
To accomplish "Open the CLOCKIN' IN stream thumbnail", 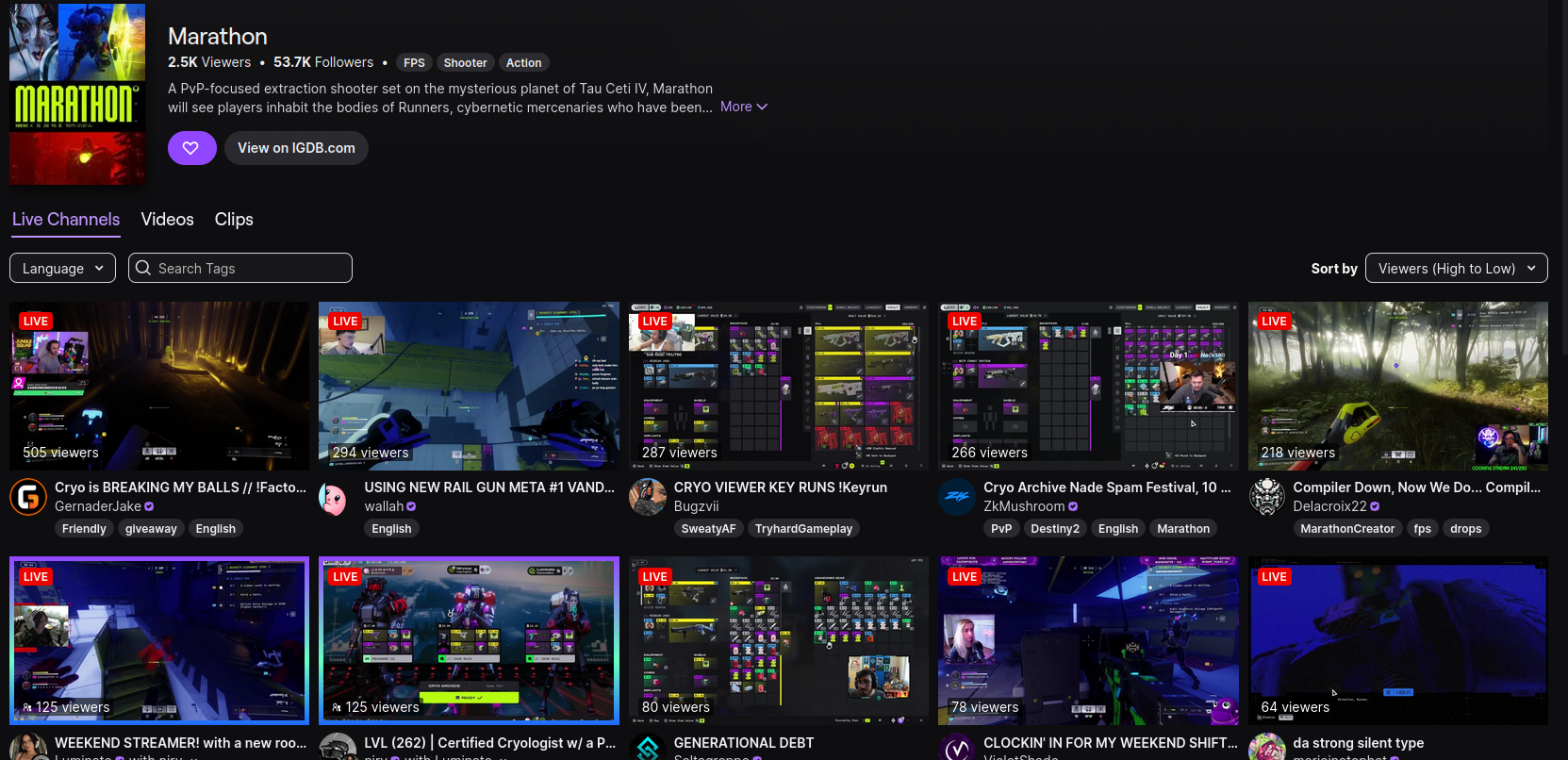I will (1088, 640).
